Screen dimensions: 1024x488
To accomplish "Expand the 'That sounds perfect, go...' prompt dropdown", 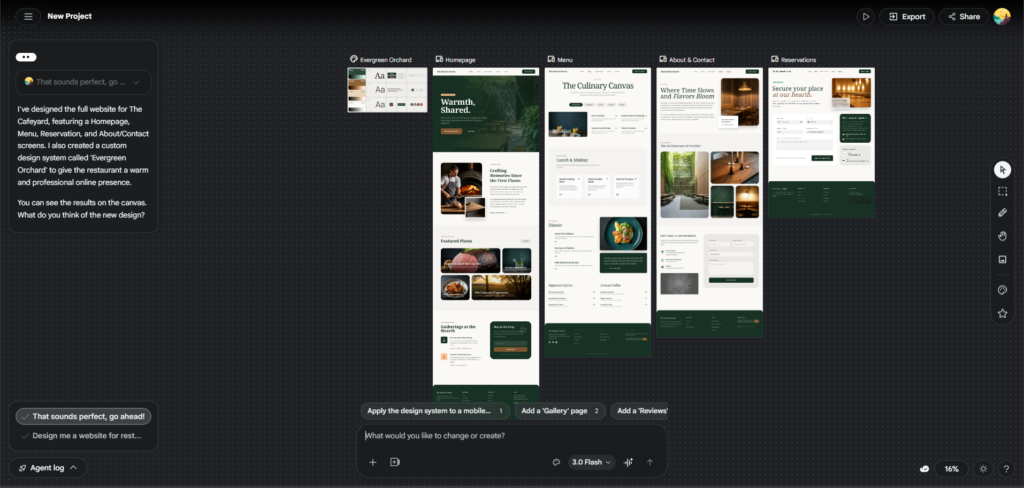I will [84, 83].
